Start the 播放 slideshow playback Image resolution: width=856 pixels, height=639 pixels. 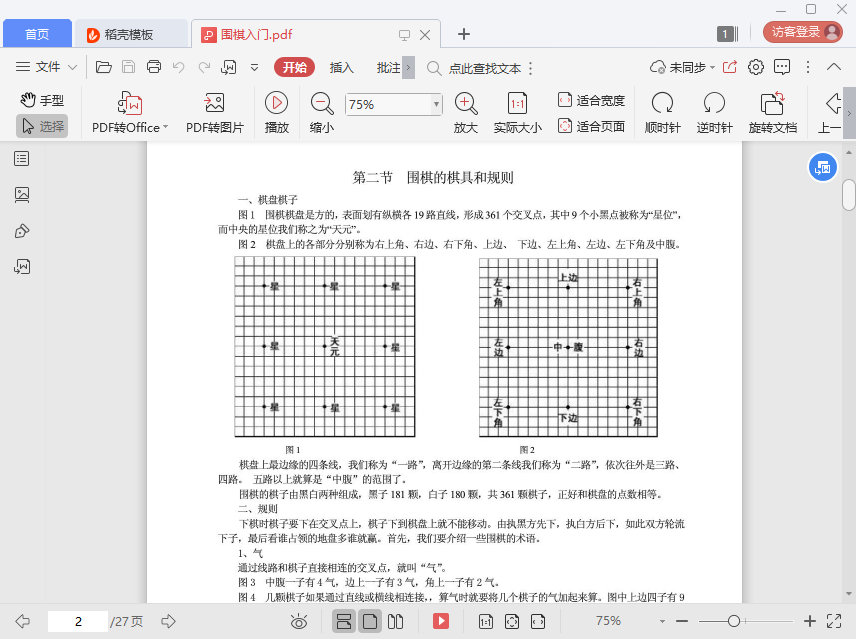pos(277,113)
